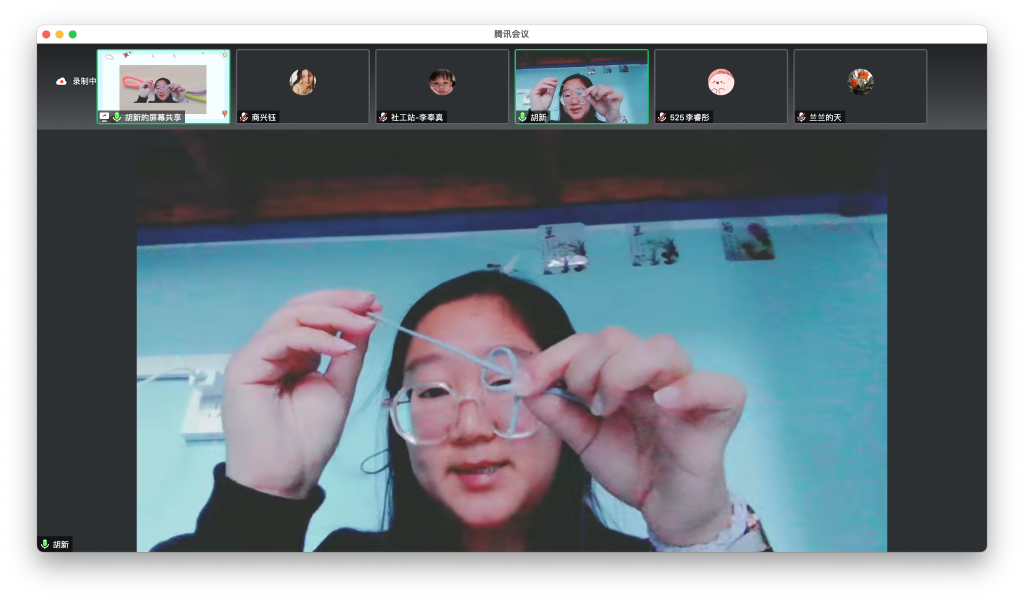The height and width of the screenshot is (601, 1024).
Task: Select 社工站-李奉真 participant avatar
Action: (x=441, y=82)
